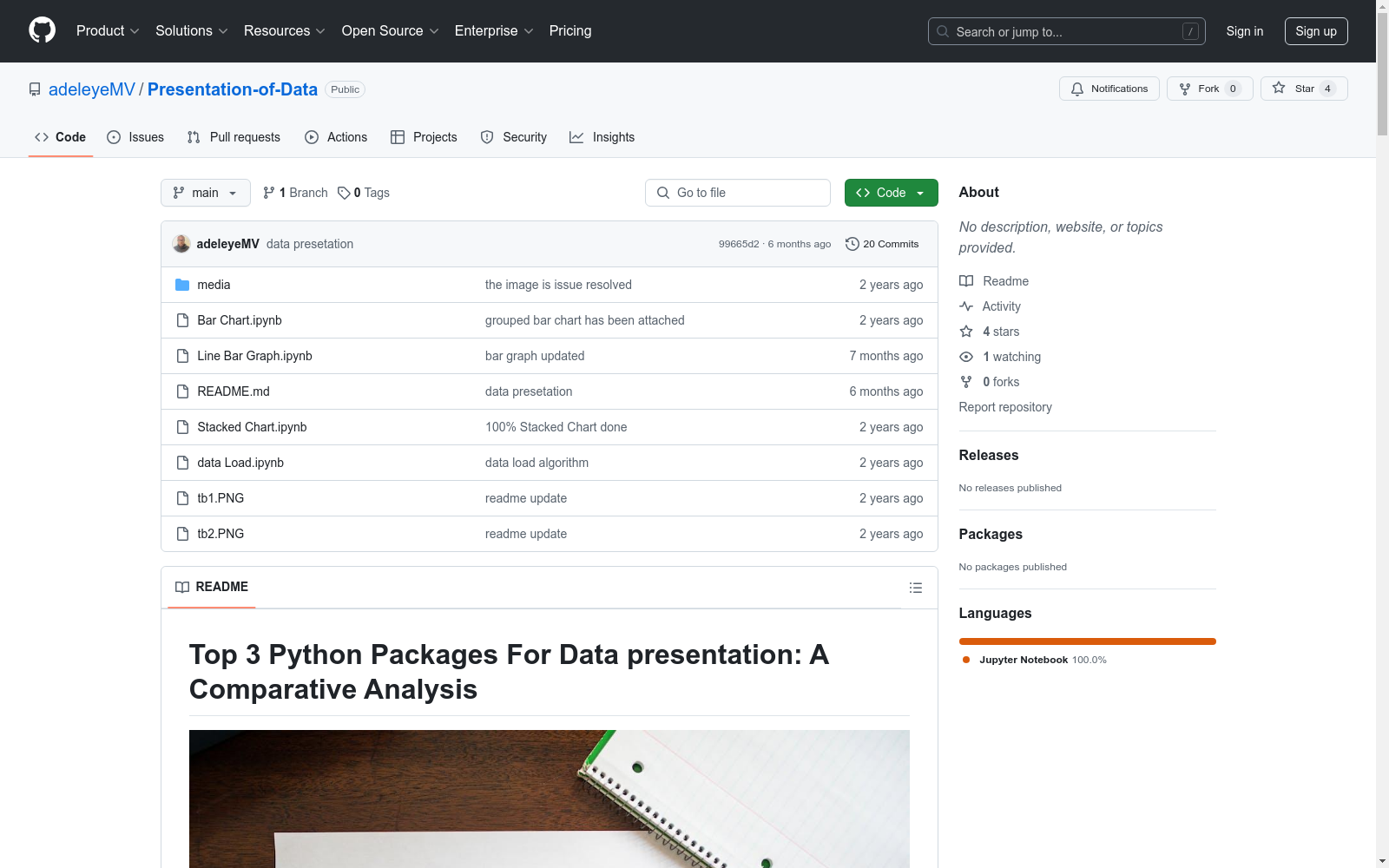1389x868 pixels.
Task: Click the media folder icon
Action: pos(182,285)
